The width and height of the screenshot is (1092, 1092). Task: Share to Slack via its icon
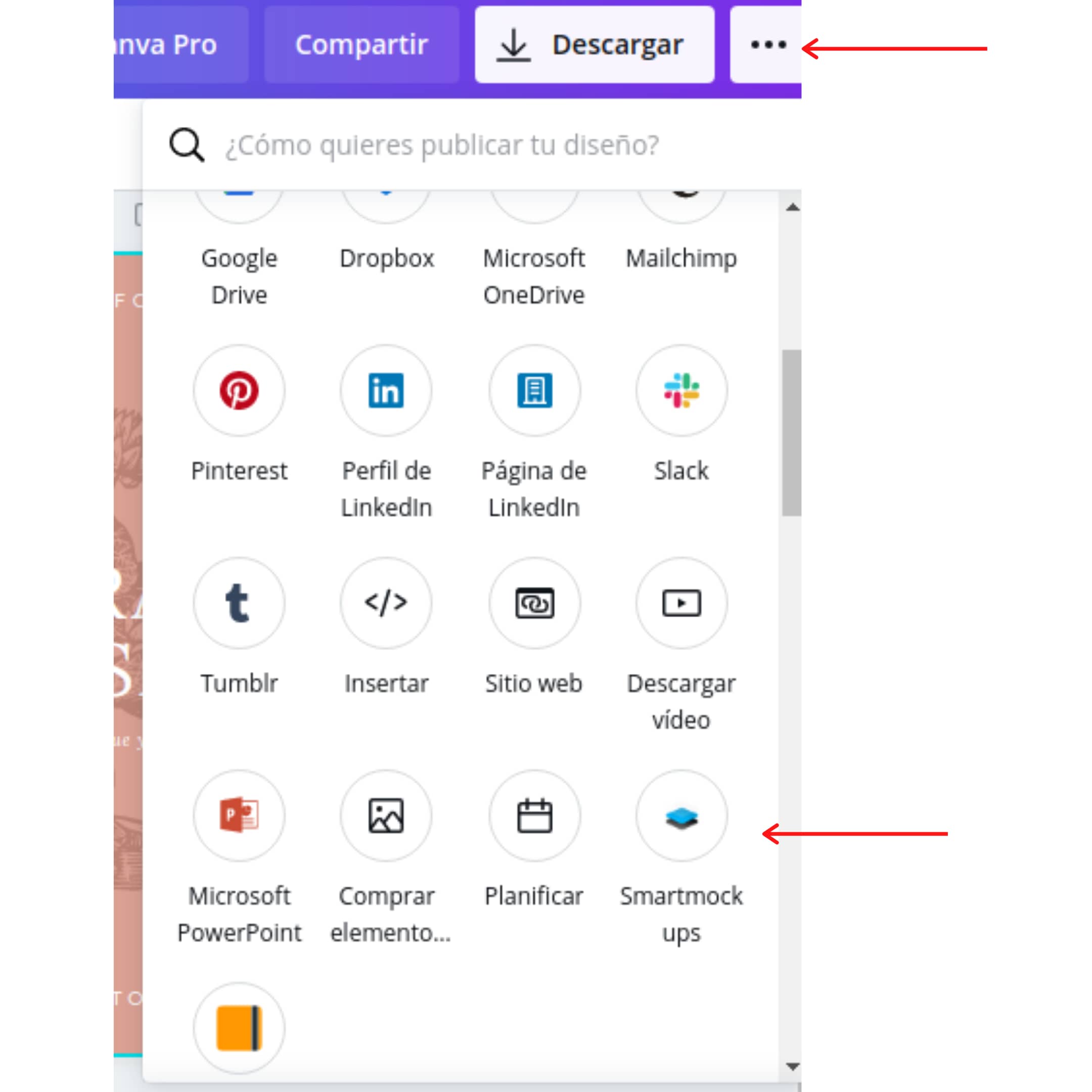pyautogui.click(x=681, y=391)
